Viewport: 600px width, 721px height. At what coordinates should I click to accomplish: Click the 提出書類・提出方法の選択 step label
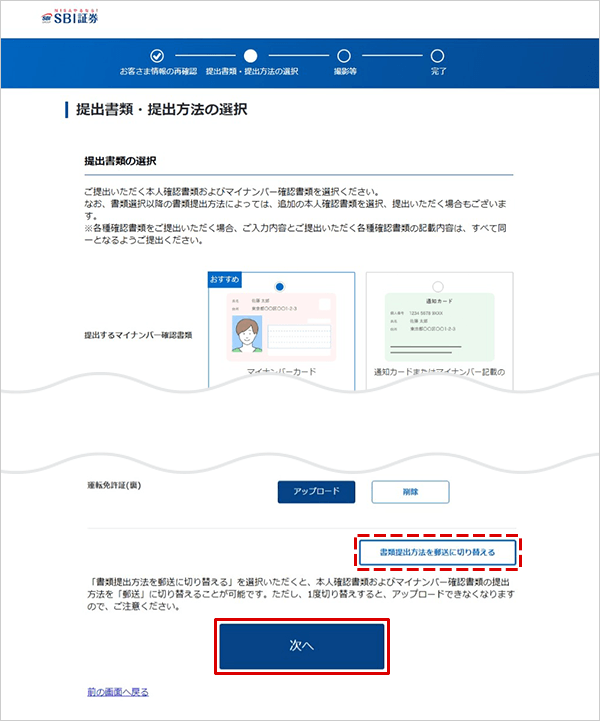coord(251,72)
